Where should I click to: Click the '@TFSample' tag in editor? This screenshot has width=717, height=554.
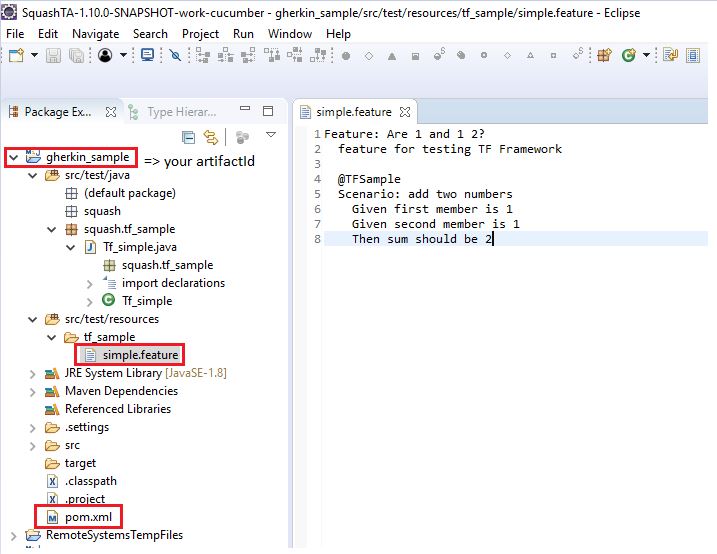click(x=369, y=179)
